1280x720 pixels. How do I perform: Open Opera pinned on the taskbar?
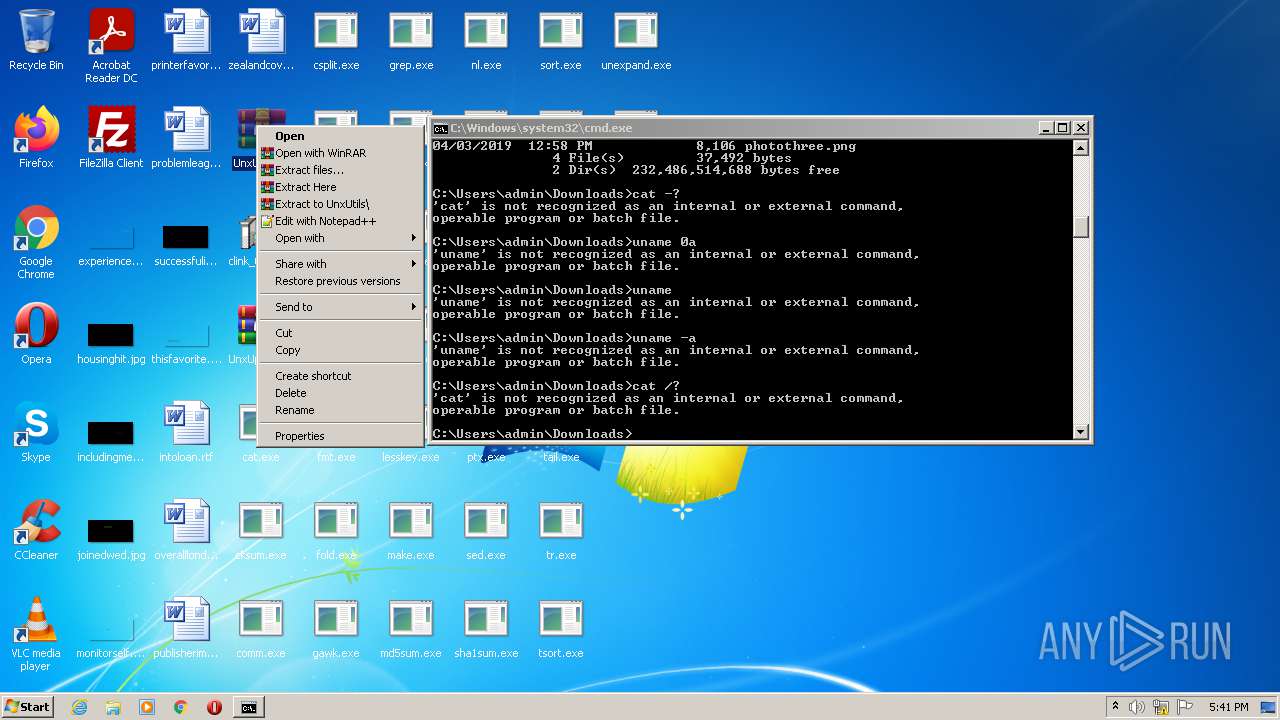tap(214, 707)
